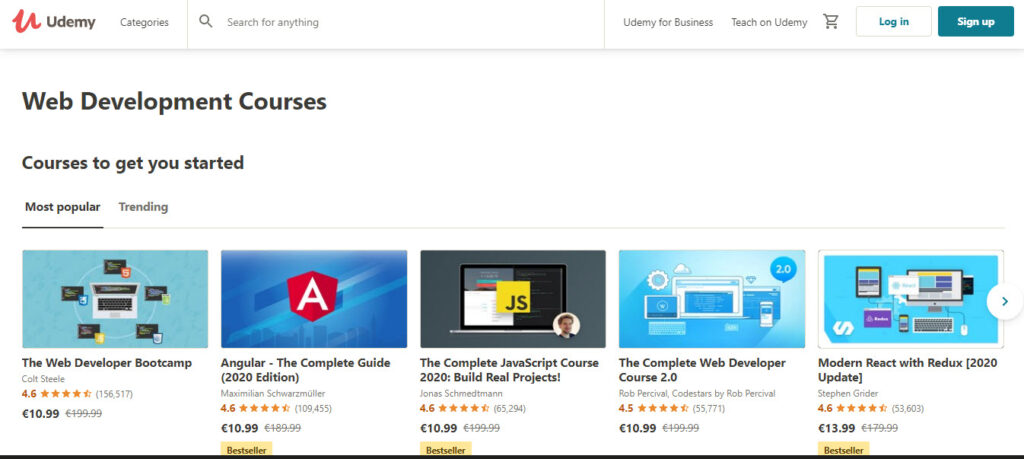Open The Web Developer Bootcamp thumbnail

tap(115, 299)
